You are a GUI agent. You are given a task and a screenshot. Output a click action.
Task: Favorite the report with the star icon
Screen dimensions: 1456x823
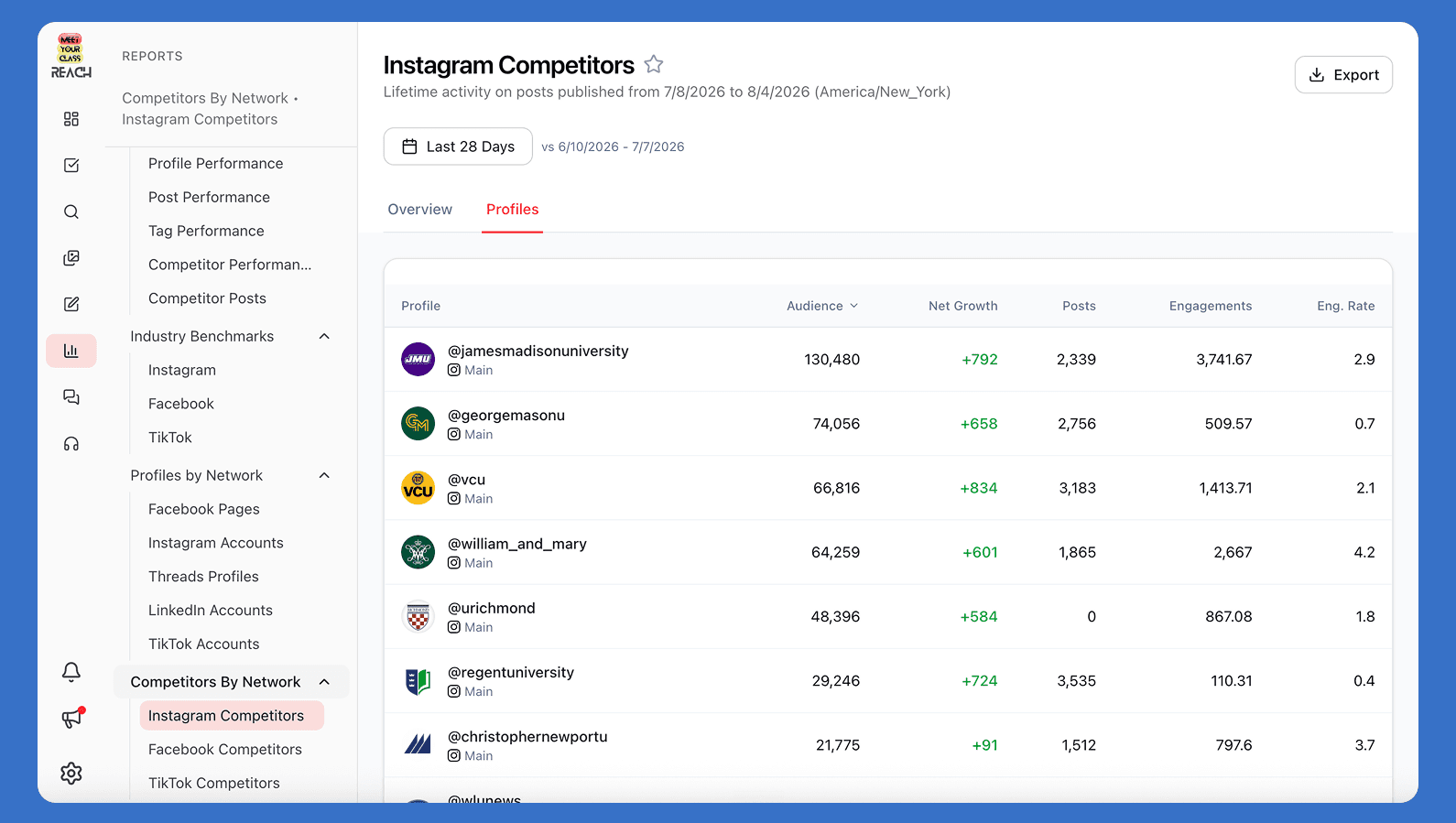point(654,64)
